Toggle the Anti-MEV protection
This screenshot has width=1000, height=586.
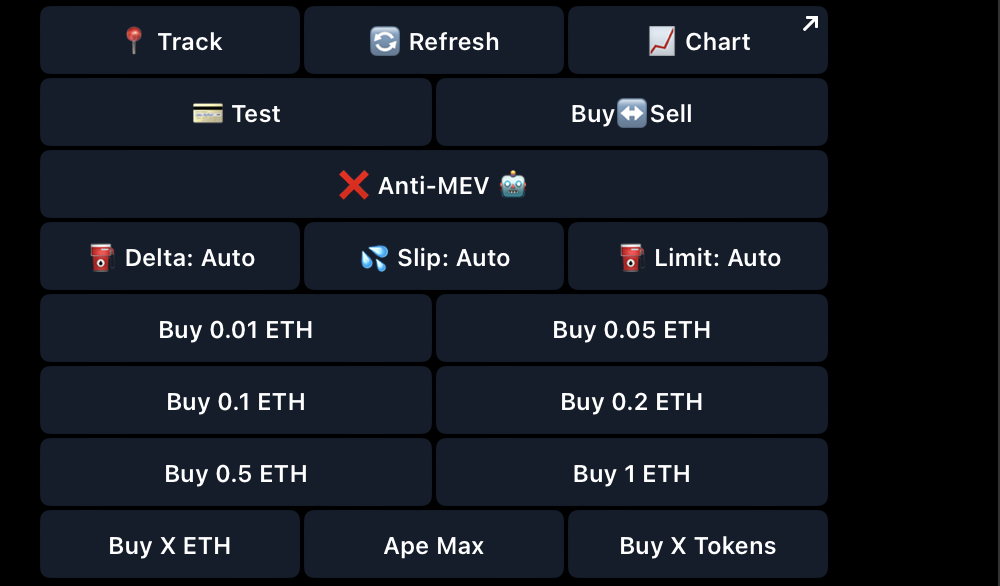434,185
